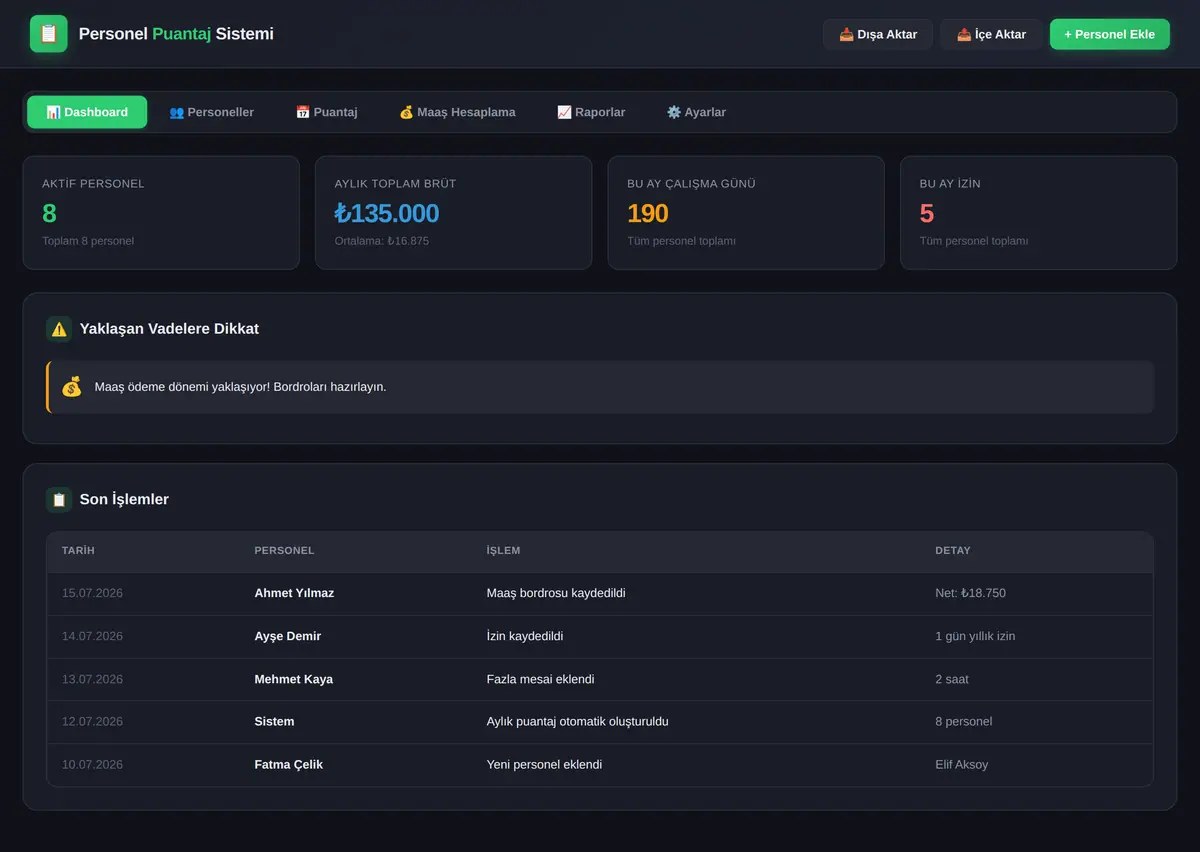
Task: Click the warning icon beside Yaklaşan Vadelere Dikkat
Action: pyautogui.click(x=59, y=329)
